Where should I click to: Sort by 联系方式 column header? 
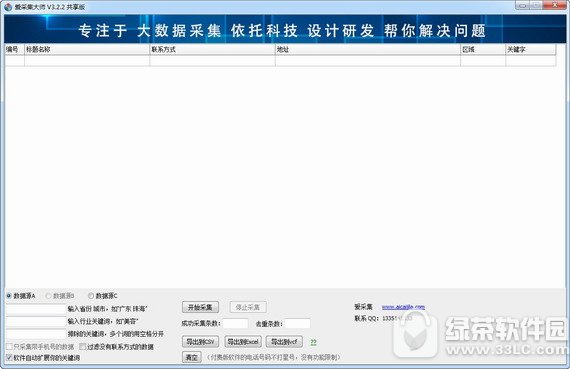pyautogui.click(x=212, y=49)
